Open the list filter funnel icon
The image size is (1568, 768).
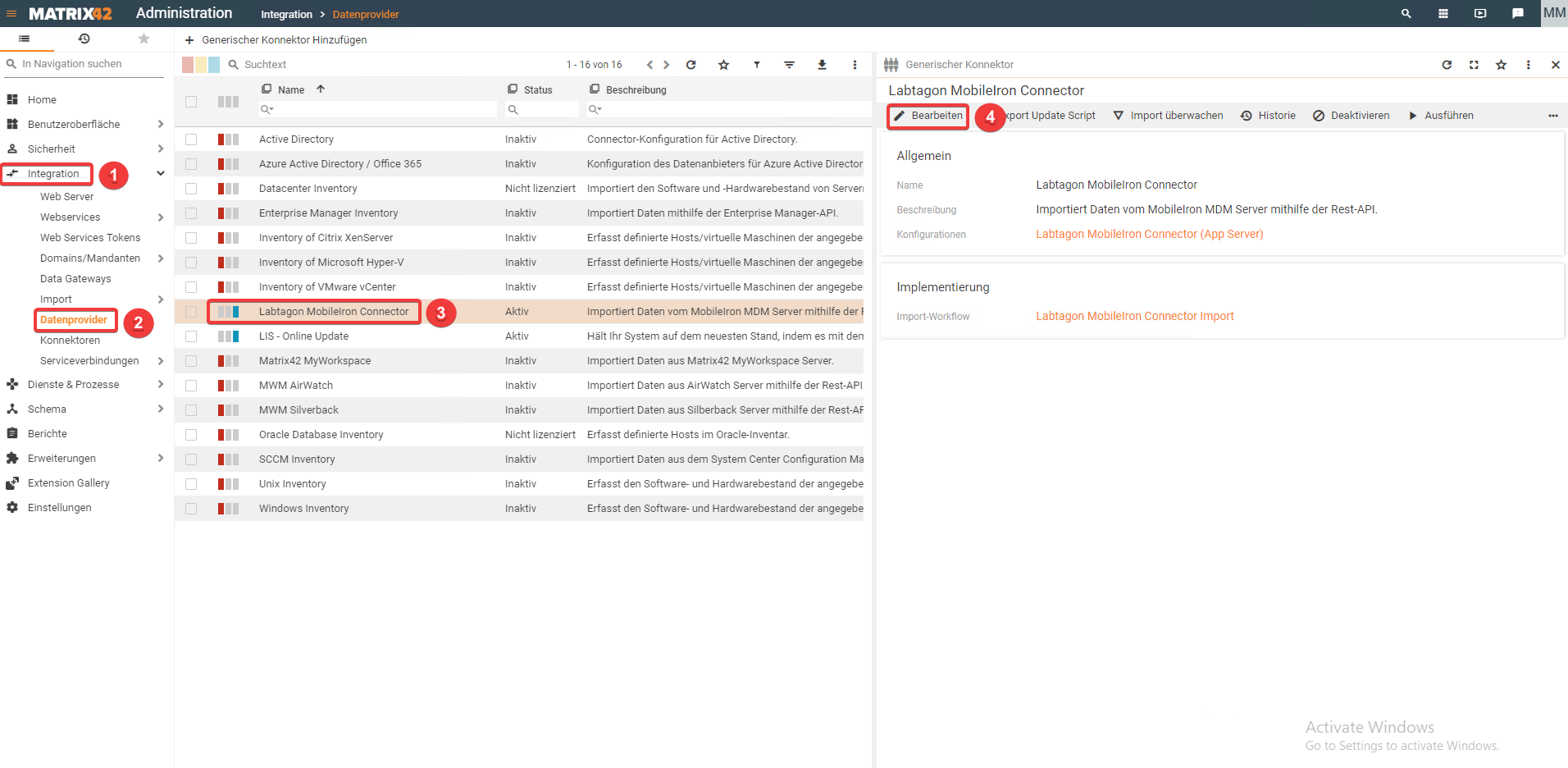point(756,65)
